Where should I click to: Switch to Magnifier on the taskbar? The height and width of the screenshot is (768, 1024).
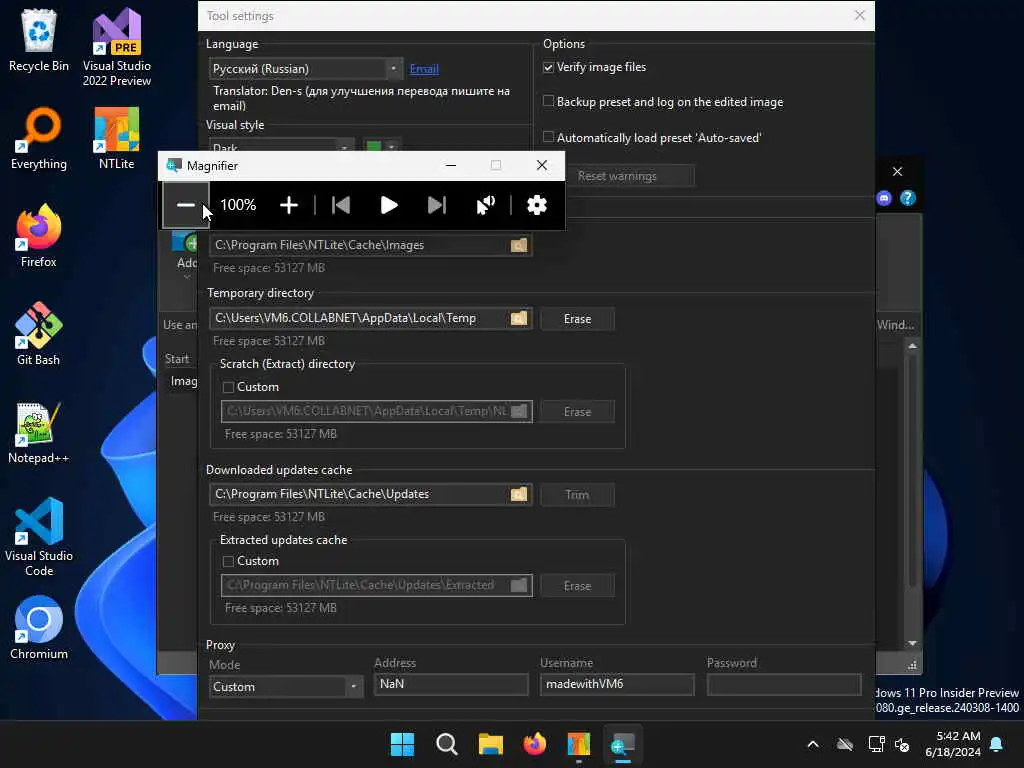coord(622,744)
